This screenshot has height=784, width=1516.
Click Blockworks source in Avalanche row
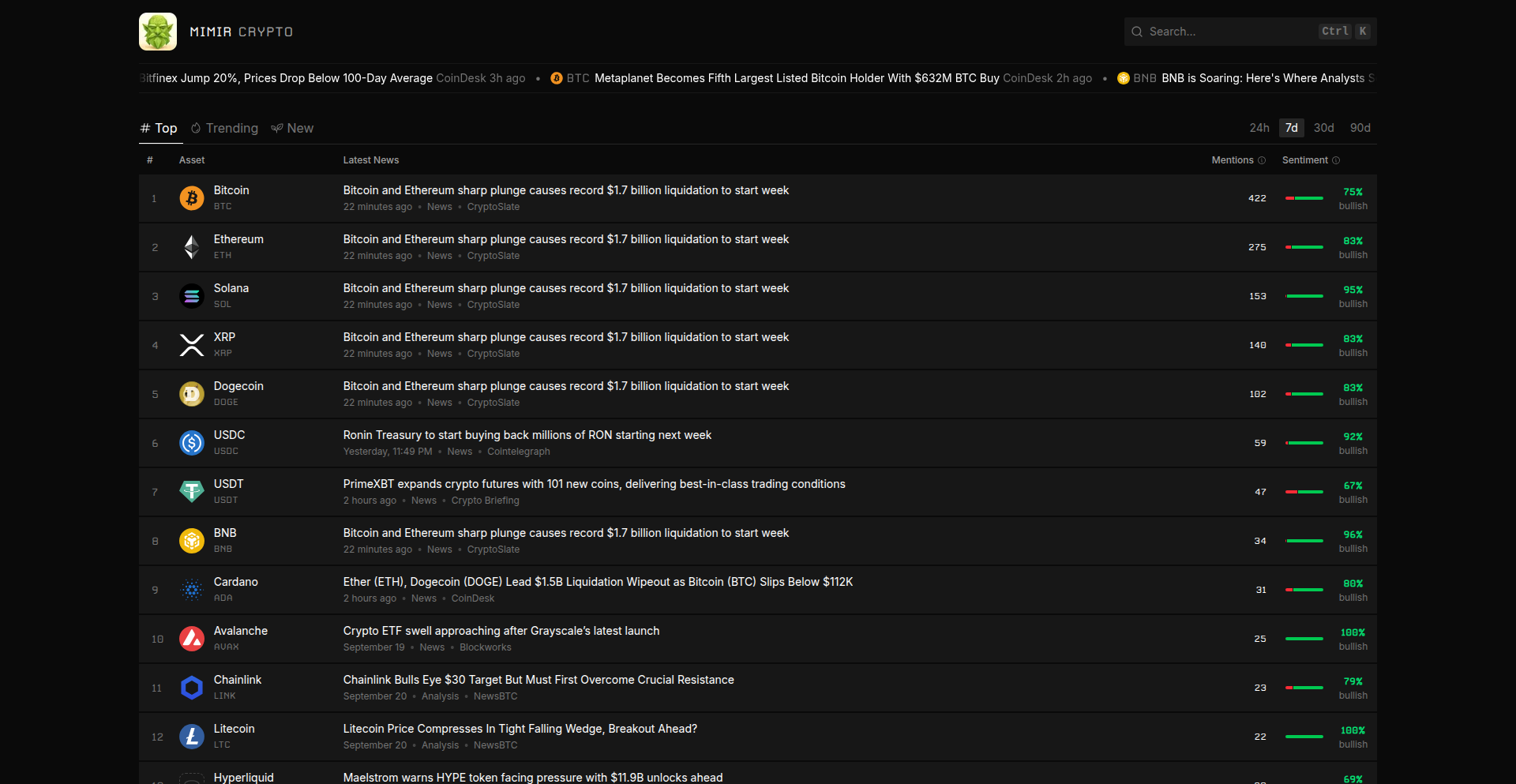(486, 647)
